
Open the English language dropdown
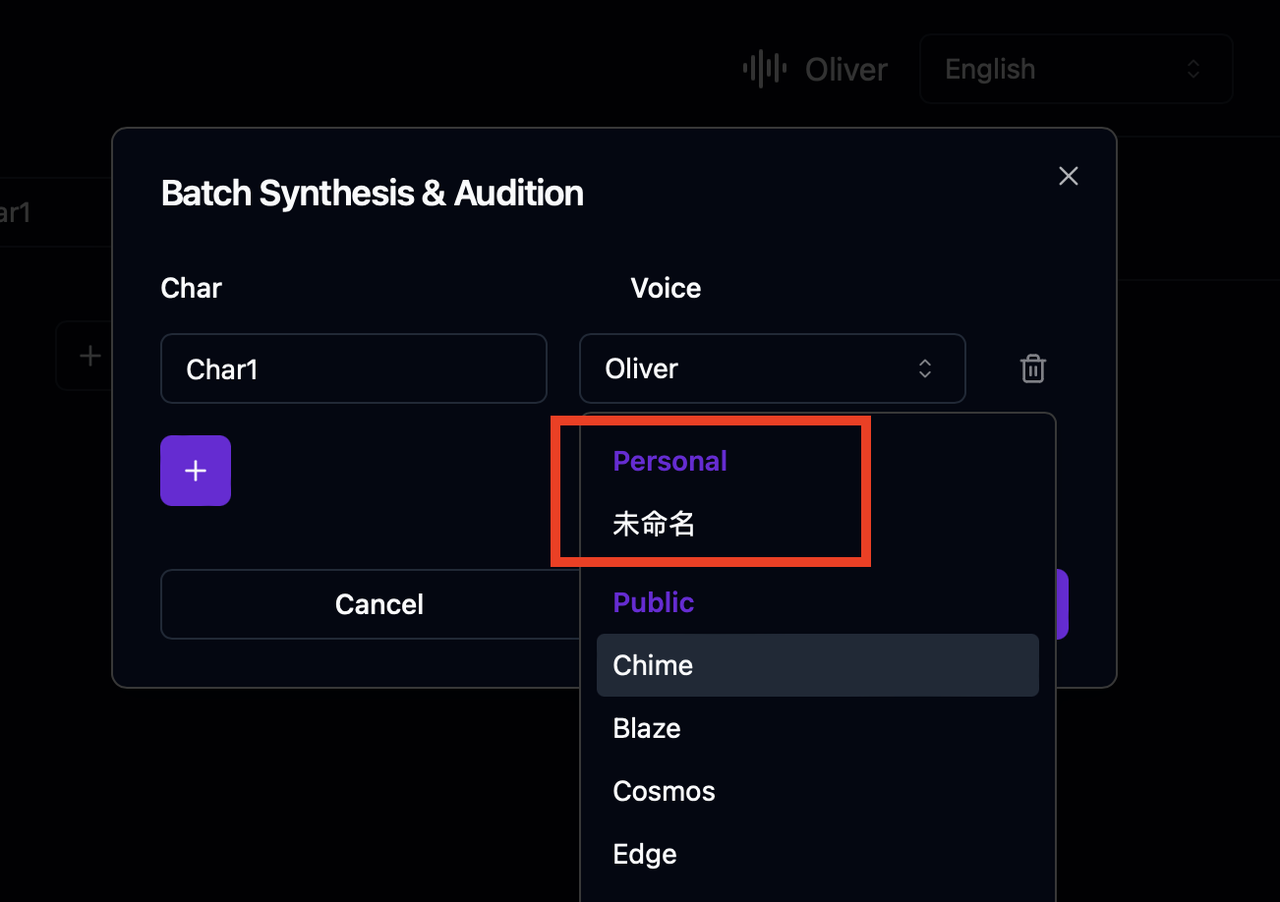pos(1075,69)
